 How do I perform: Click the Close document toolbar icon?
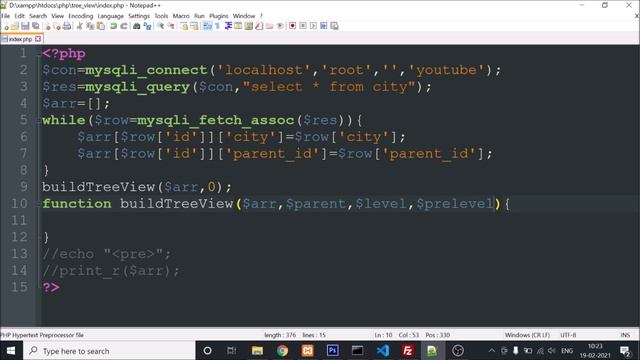(47, 26)
